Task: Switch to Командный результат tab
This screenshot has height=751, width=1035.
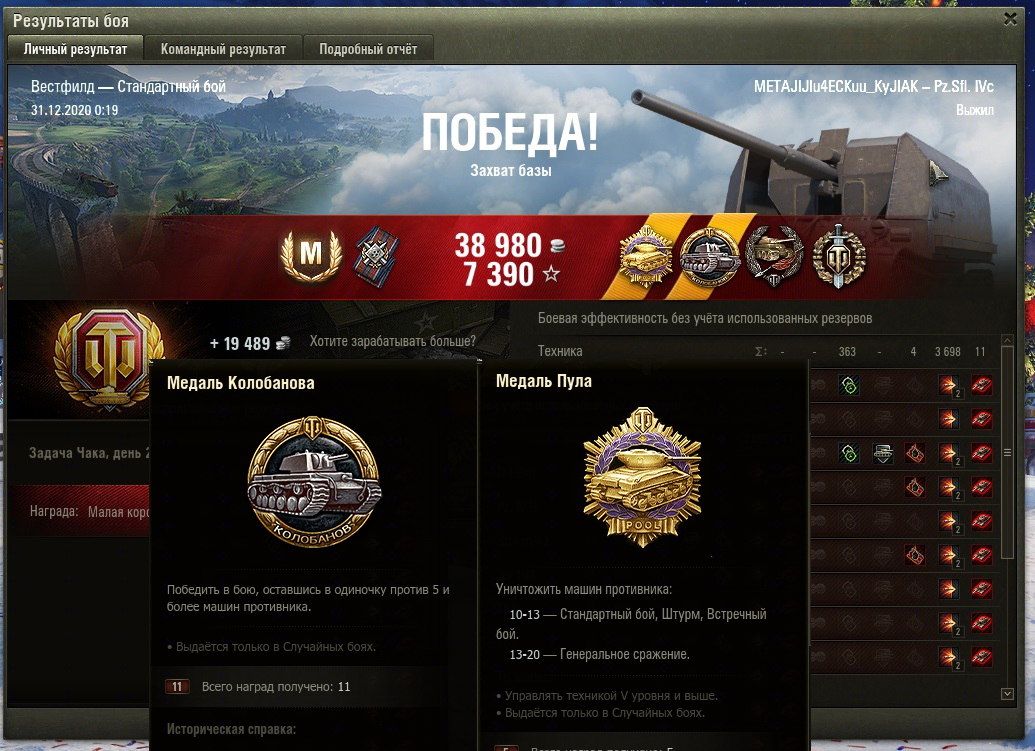Action: click(x=223, y=49)
